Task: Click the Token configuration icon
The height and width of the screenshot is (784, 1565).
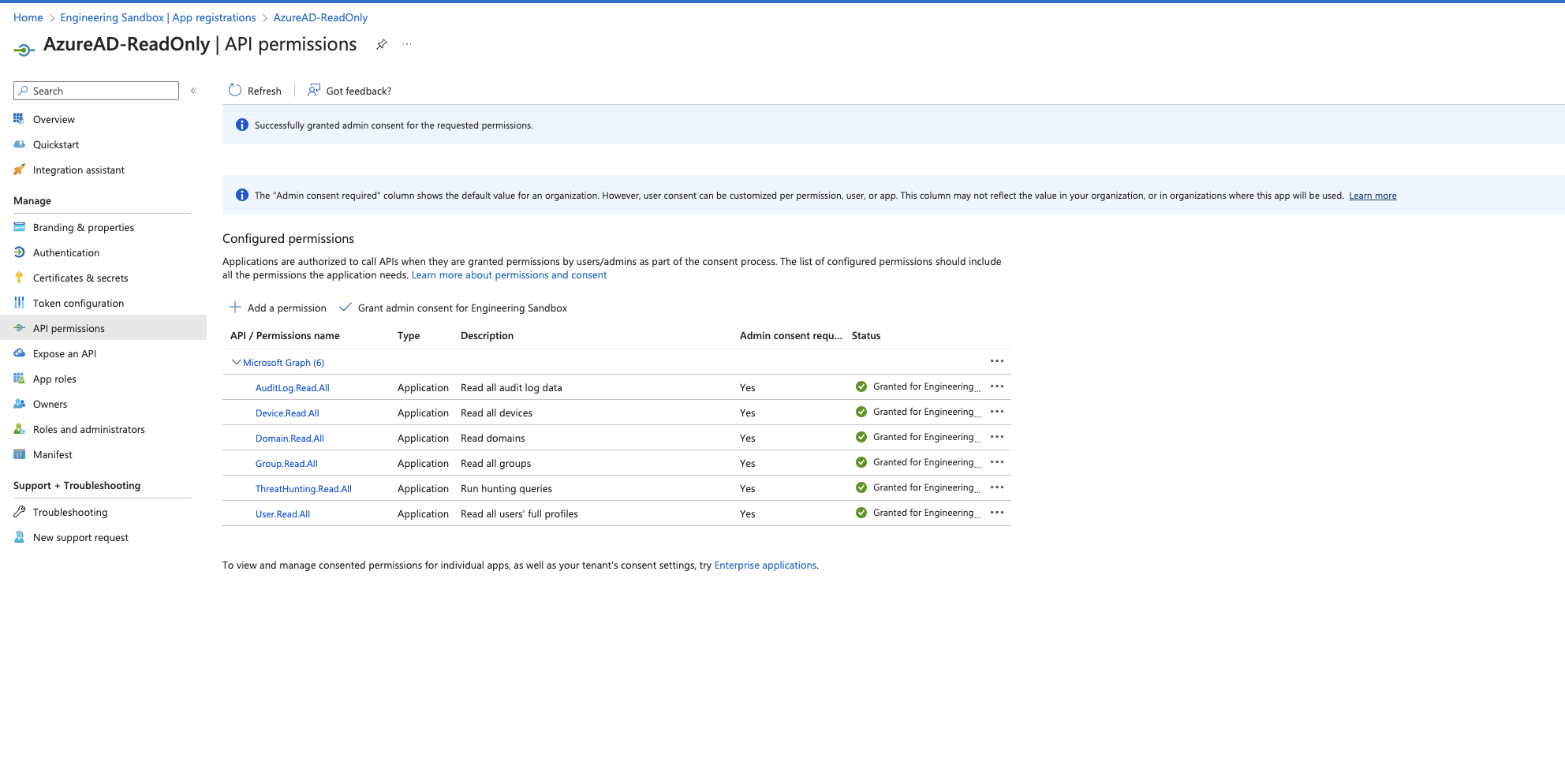Action: pyautogui.click(x=19, y=303)
